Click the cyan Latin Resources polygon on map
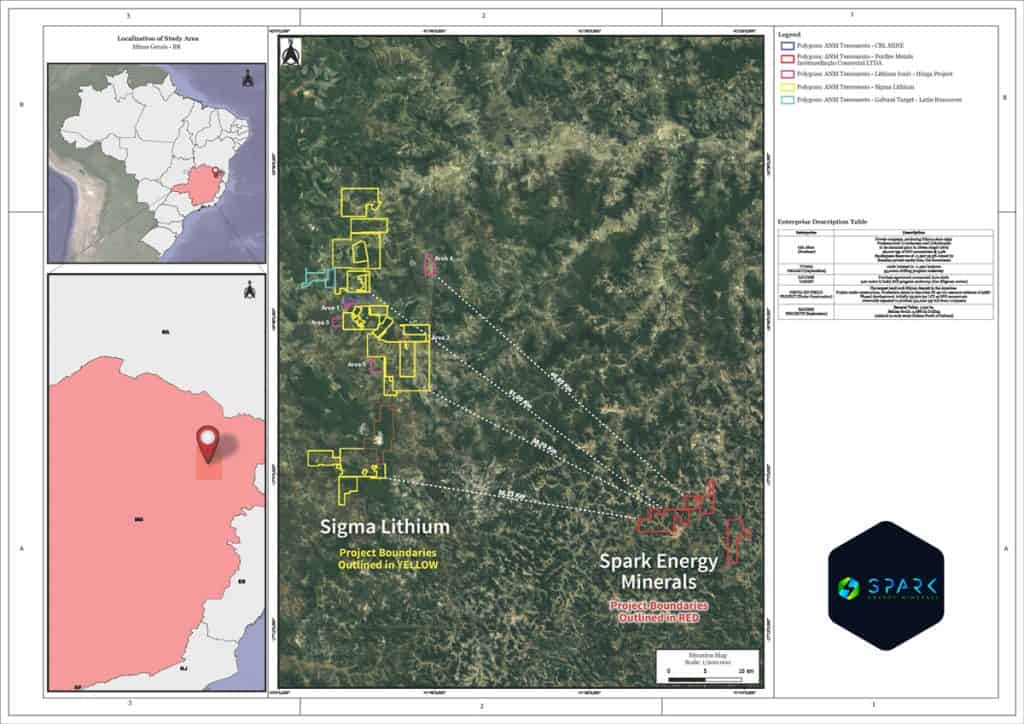 point(319,277)
